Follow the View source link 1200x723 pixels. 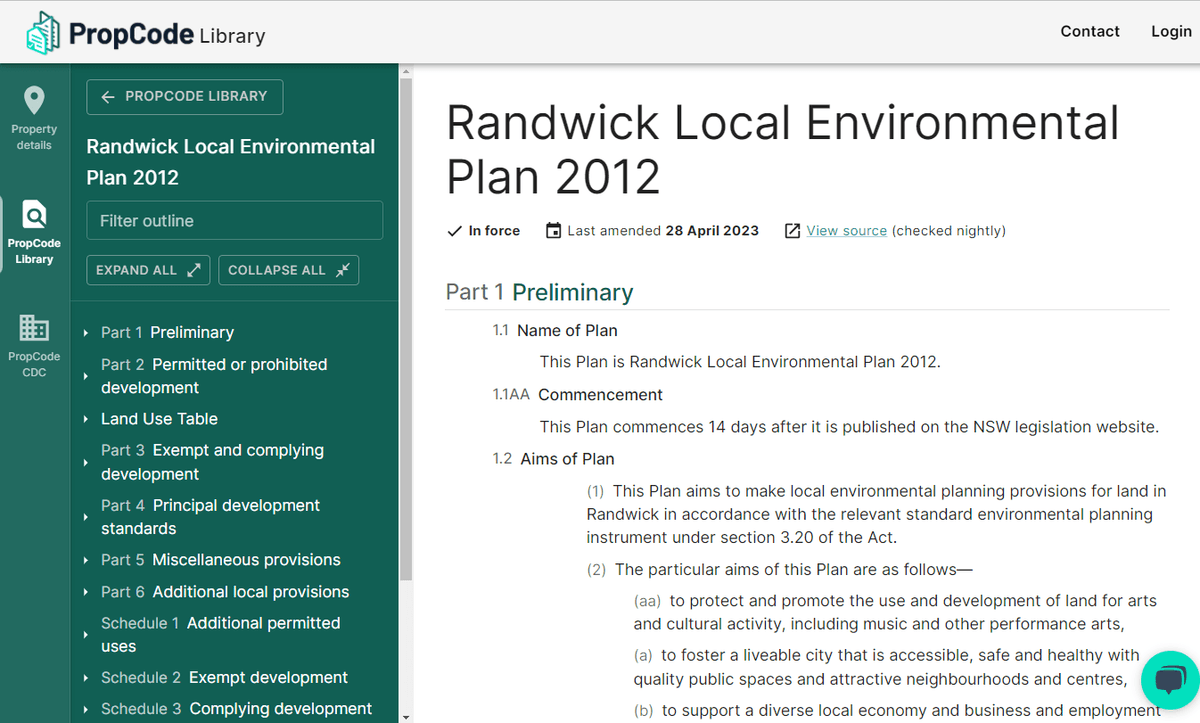846,231
